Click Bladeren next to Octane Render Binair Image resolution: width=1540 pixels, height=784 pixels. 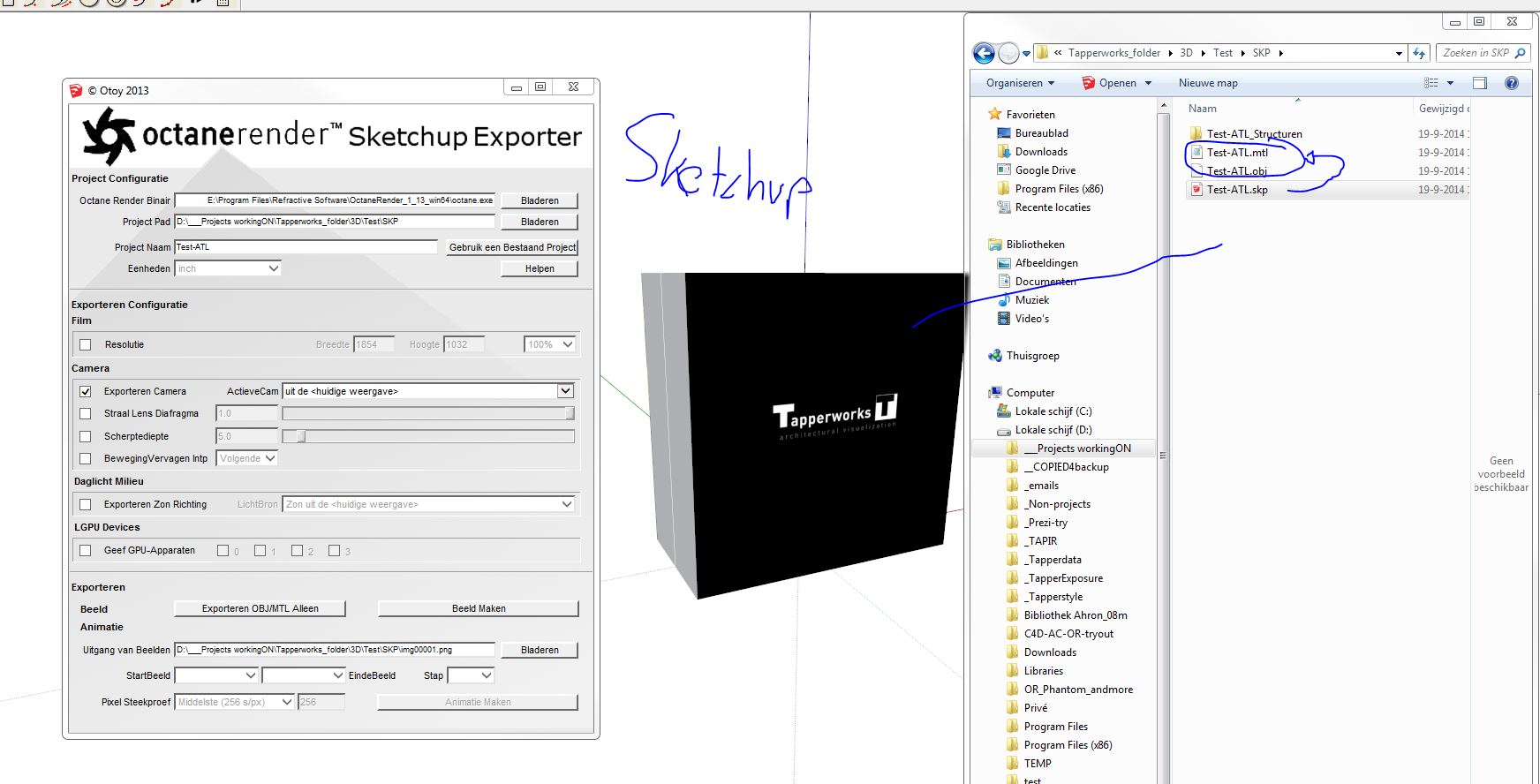(x=540, y=200)
